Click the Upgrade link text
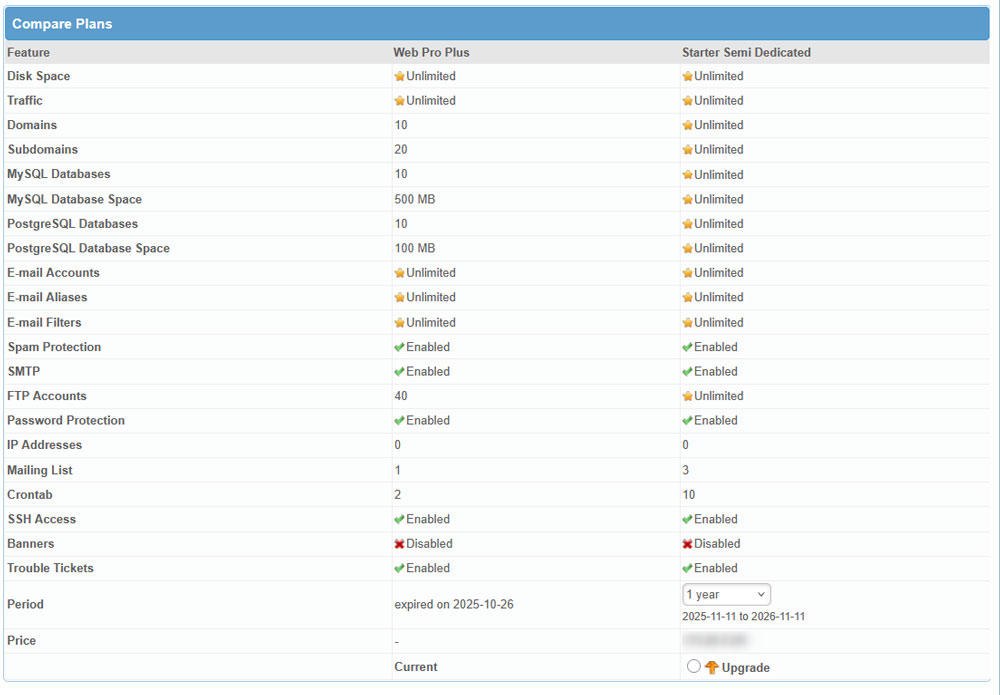Viewport: 1000px width, 695px height. click(745, 667)
